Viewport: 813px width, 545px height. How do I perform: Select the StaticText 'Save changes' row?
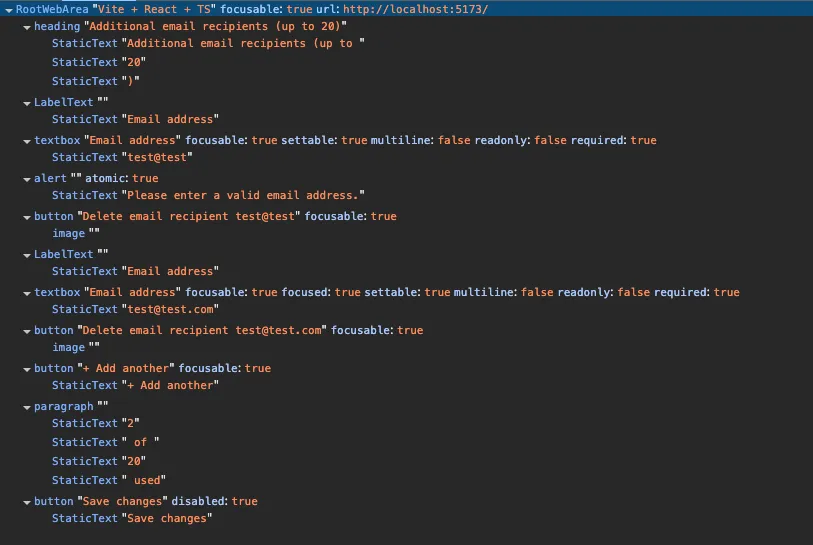(406, 519)
